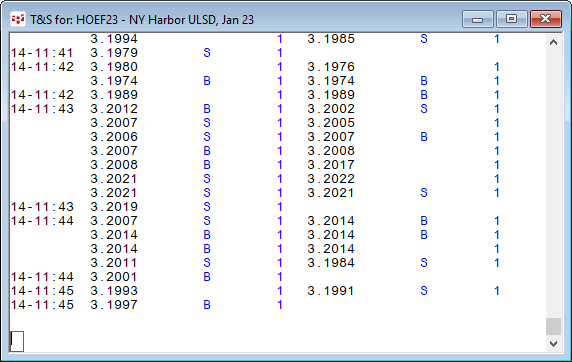Click price 3.1993 at 14-11:45
This screenshot has width=572, height=362.
[114, 291]
